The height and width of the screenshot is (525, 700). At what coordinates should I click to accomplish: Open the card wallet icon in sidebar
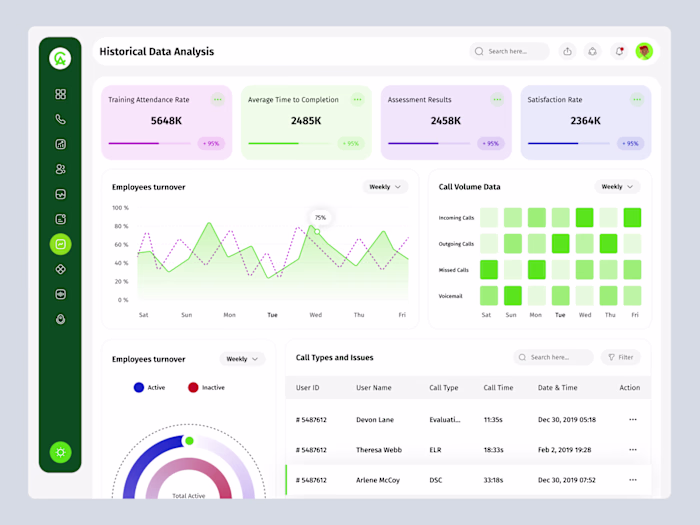point(60,294)
